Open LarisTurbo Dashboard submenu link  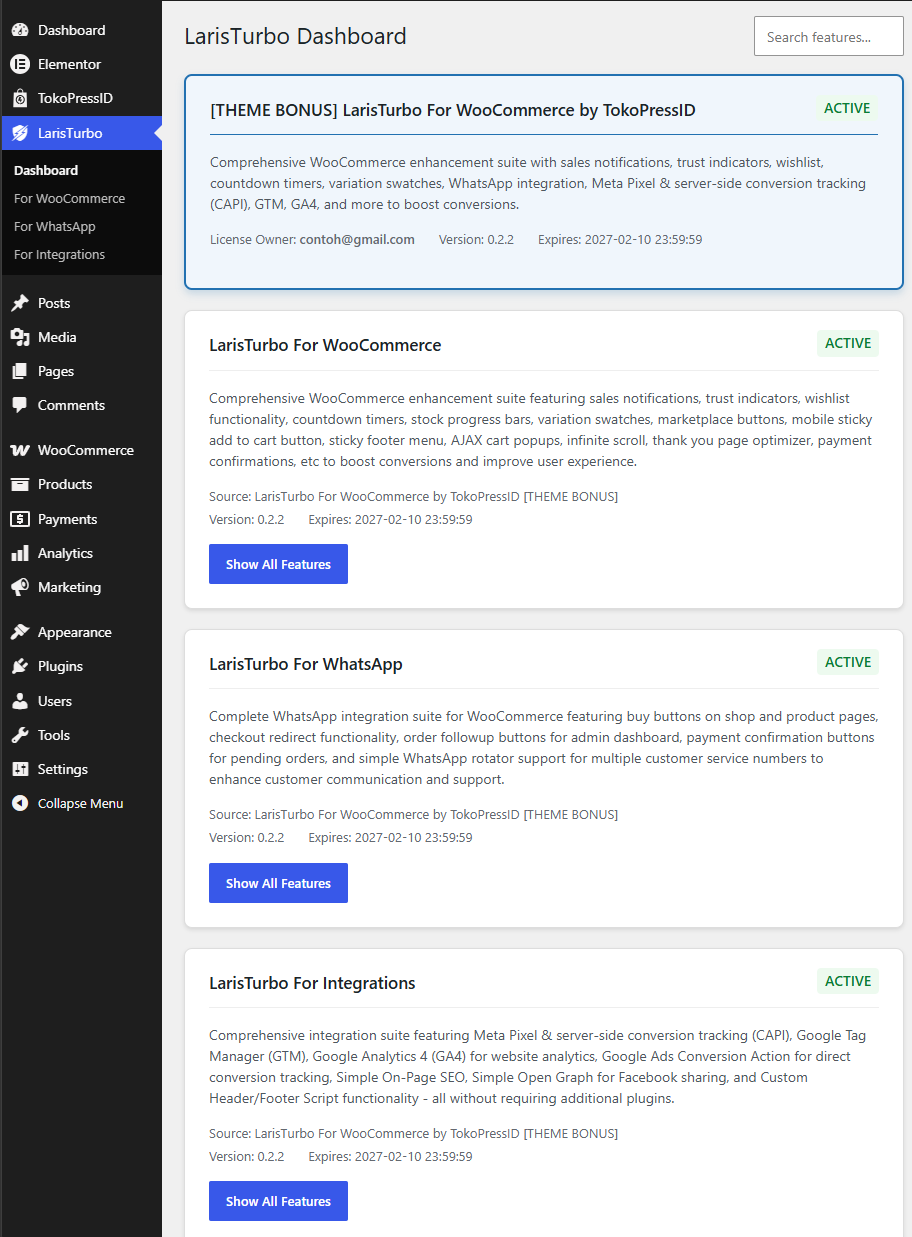pos(46,170)
